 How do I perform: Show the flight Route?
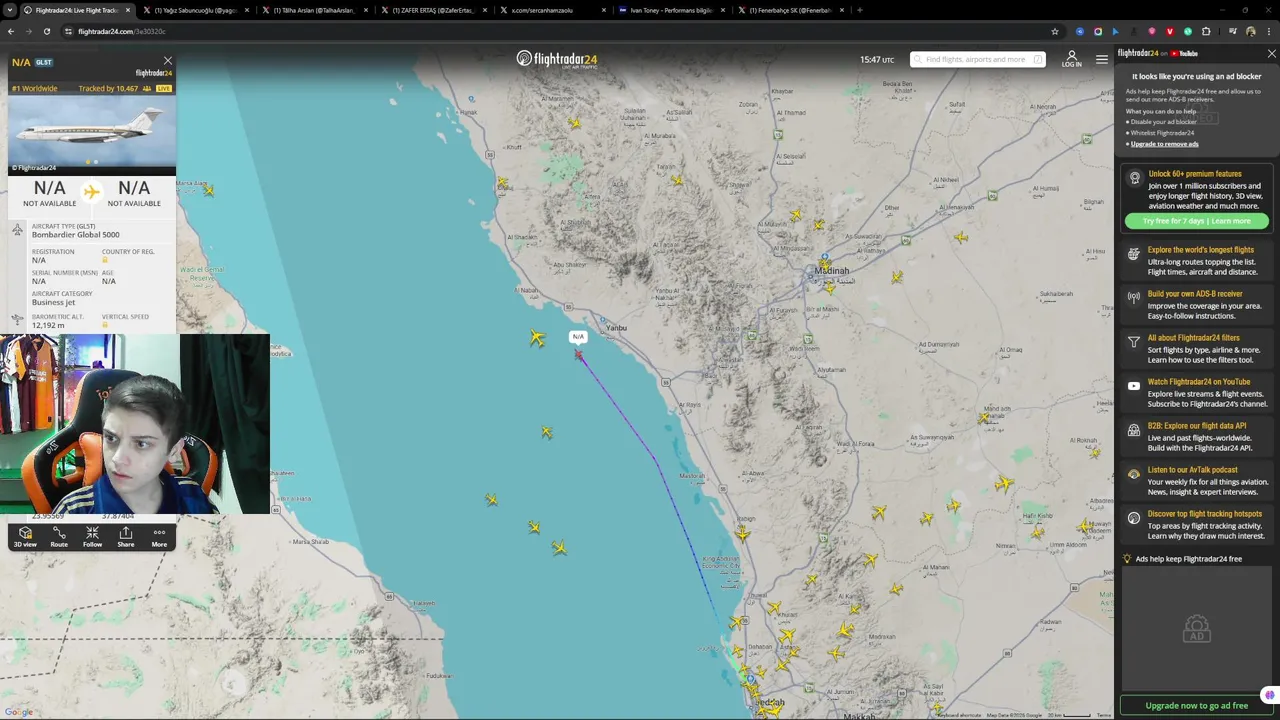coord(59,537)
